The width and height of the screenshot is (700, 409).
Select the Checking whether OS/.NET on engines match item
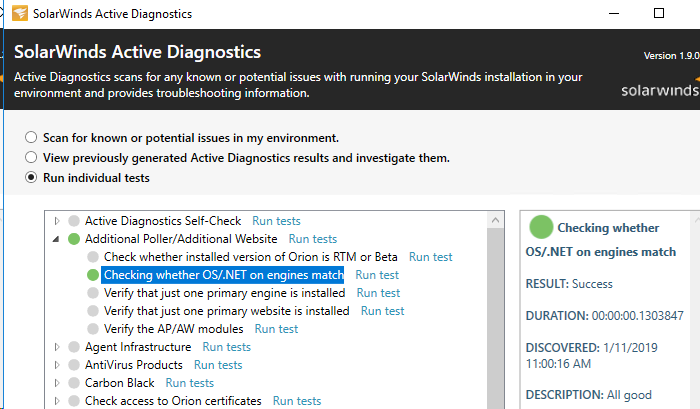click(x=223, y=275)
